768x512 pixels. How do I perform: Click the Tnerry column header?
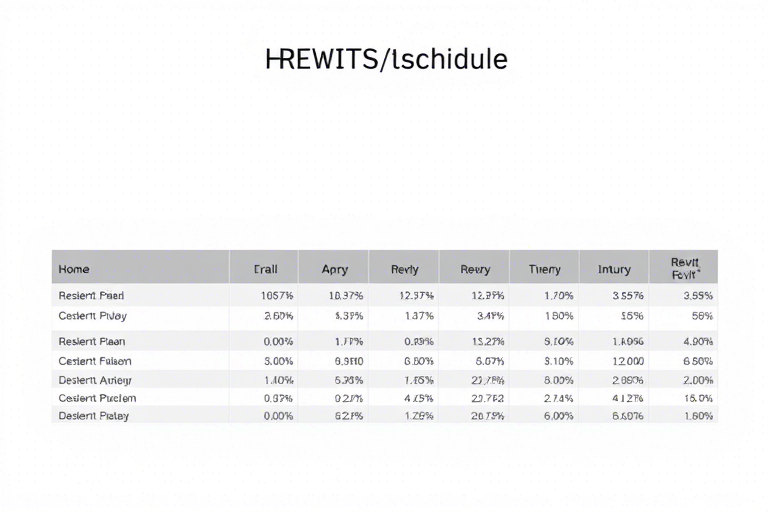pos(545,269)
